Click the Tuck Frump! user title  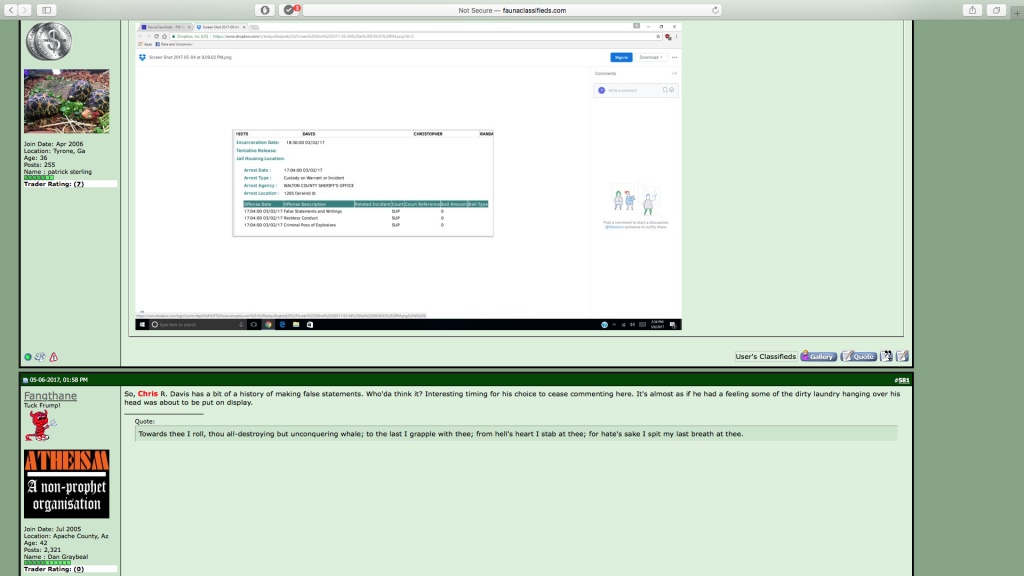42,406
